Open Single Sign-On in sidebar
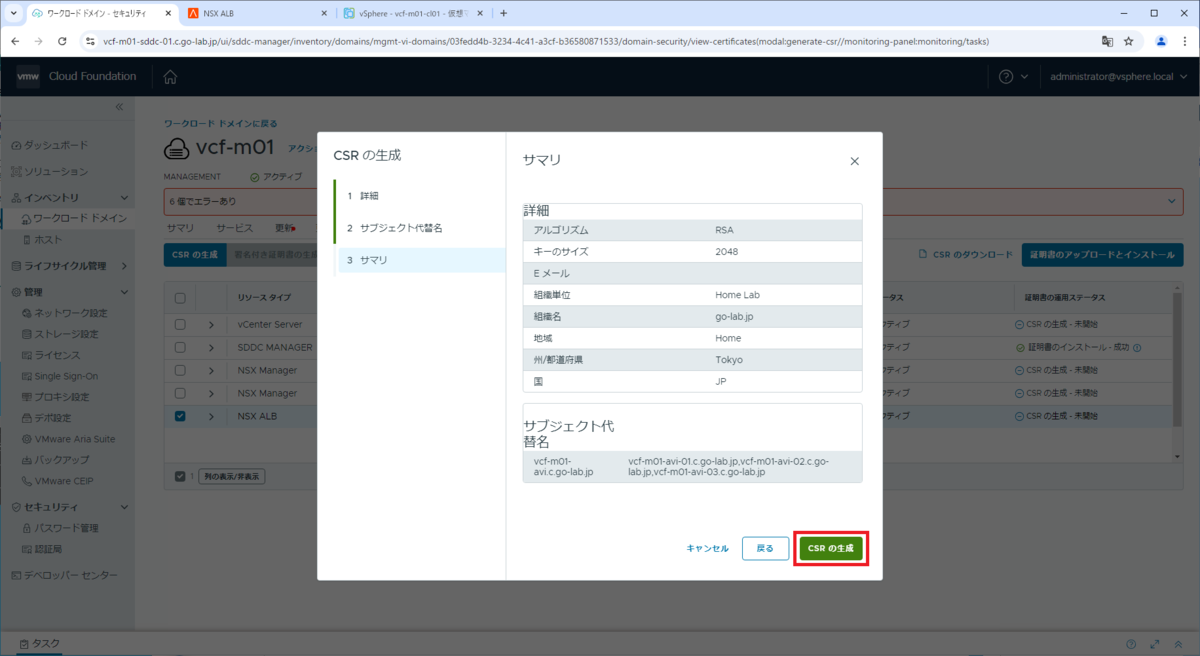Screen dimensions: 1200x656 click(67, 376)
